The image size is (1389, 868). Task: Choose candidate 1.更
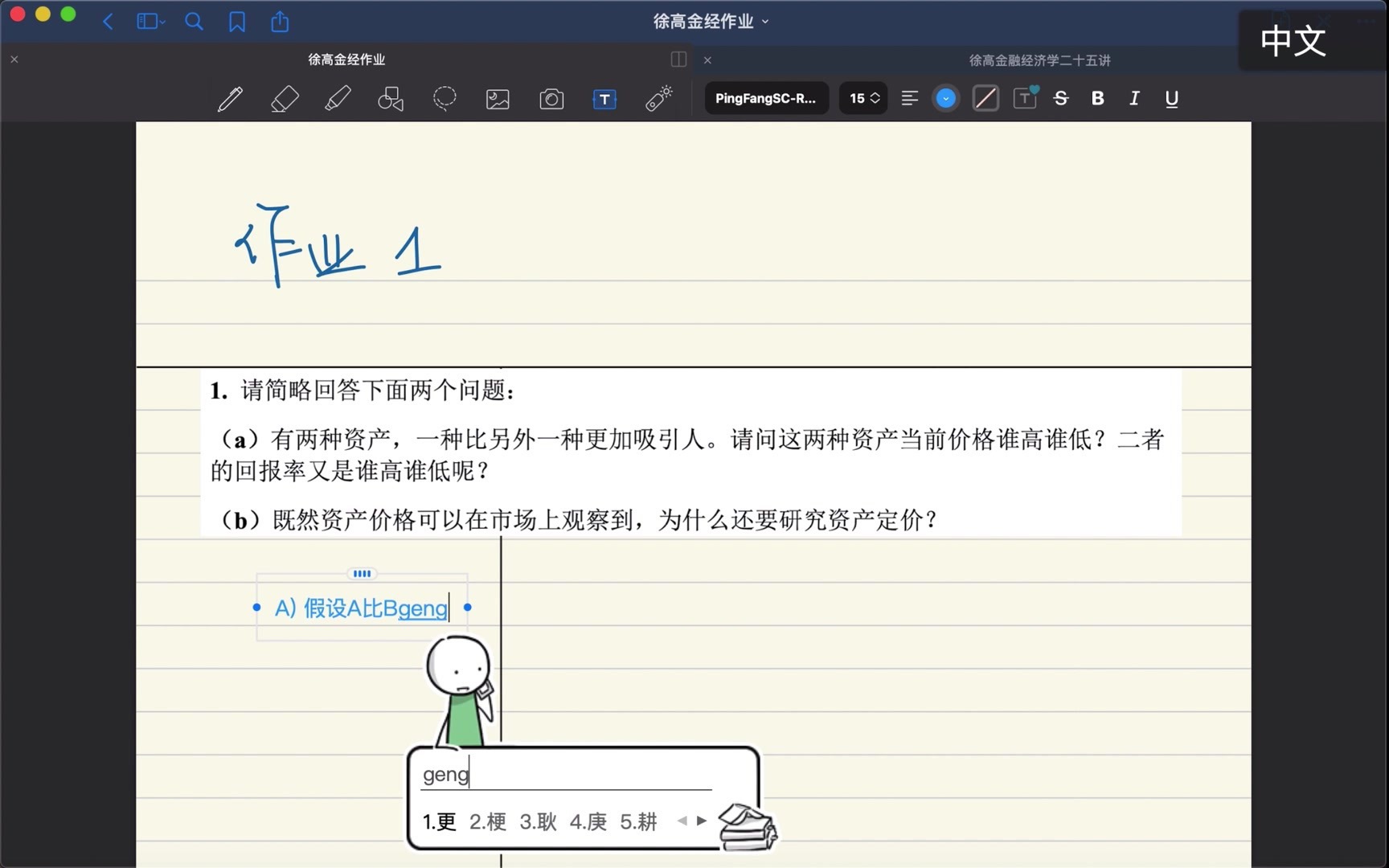(x=440, y=821)
